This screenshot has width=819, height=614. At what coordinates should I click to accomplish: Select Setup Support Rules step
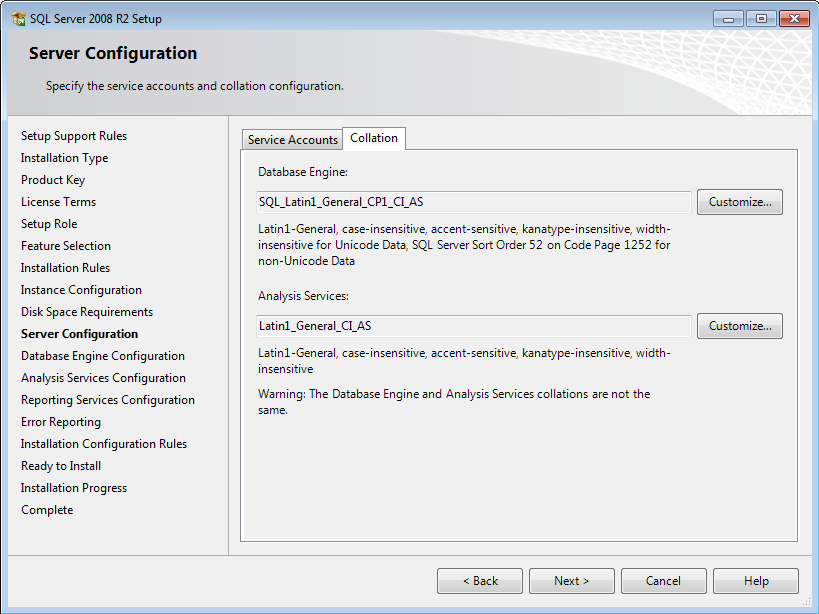[x=74, y=136]
